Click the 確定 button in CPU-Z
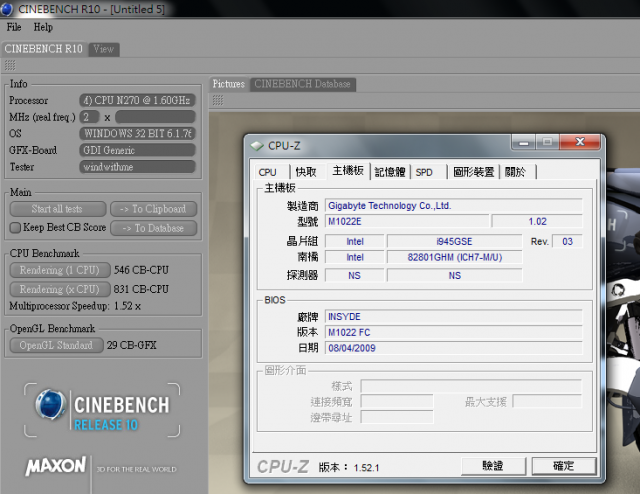 564,466
